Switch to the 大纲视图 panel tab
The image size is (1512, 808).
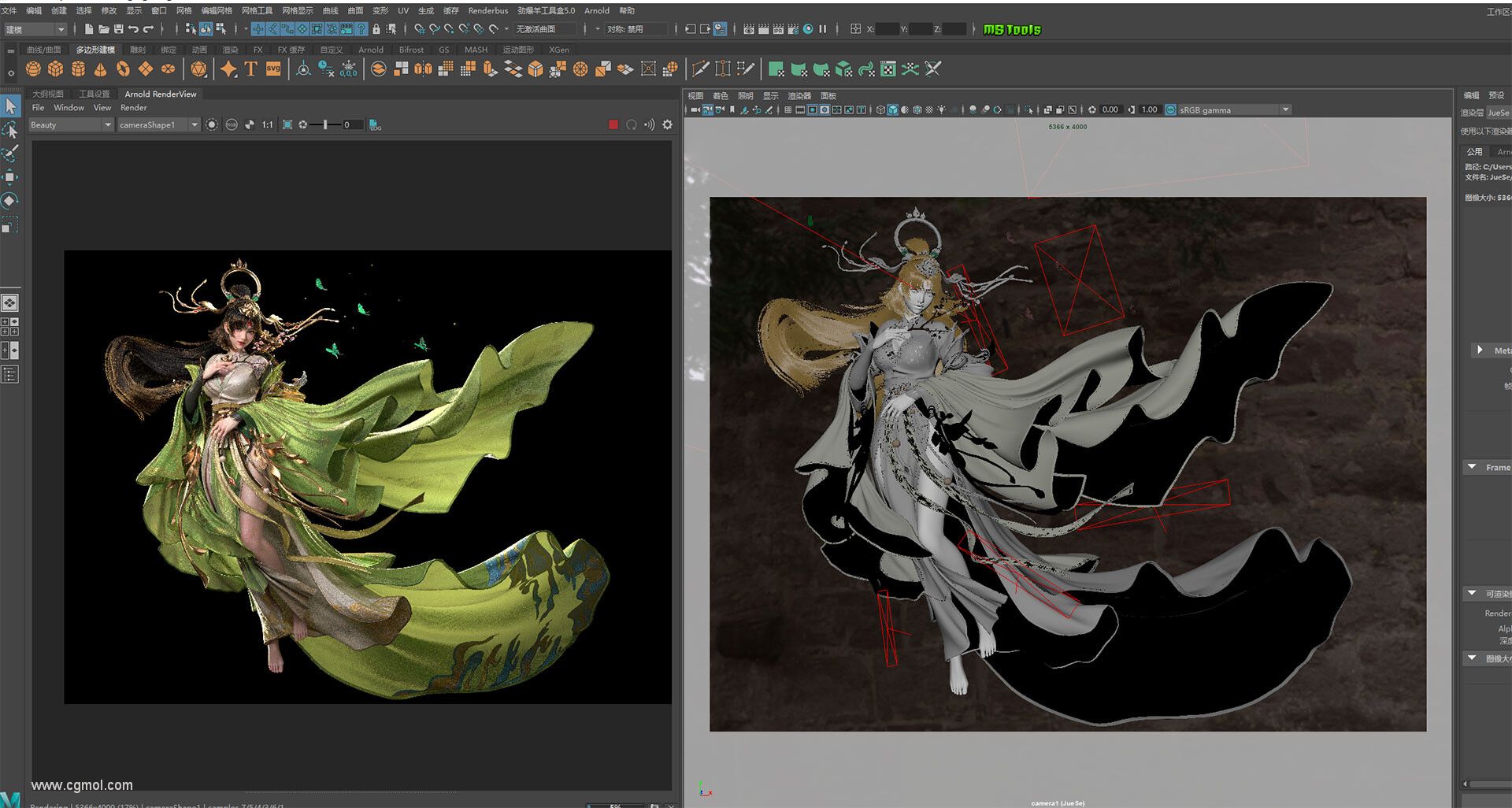tap(48, 94)
